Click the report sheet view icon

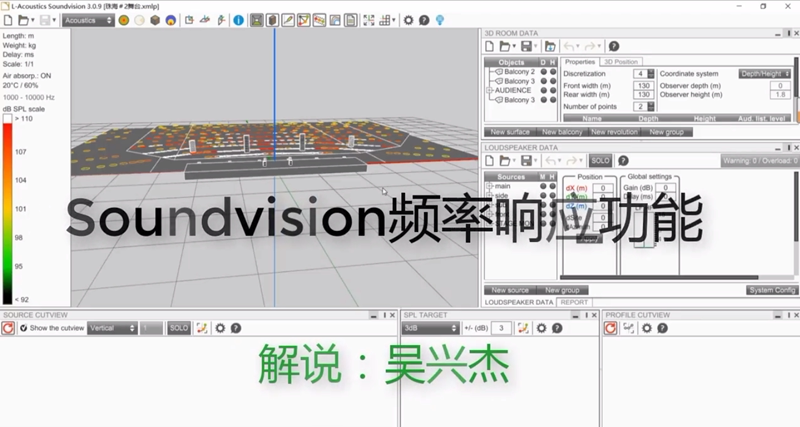tap(351, 20)
